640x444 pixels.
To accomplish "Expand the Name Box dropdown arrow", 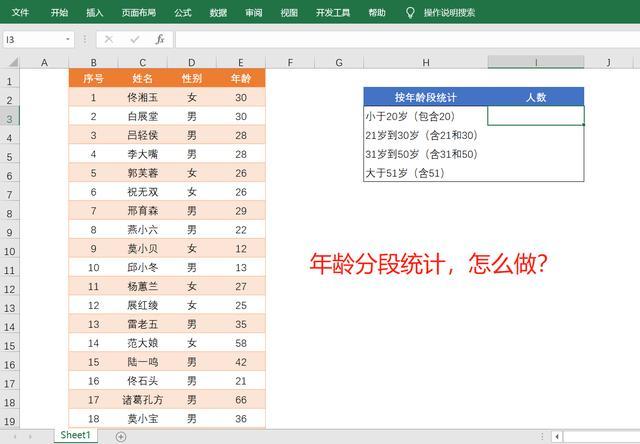I will [68, 40].
